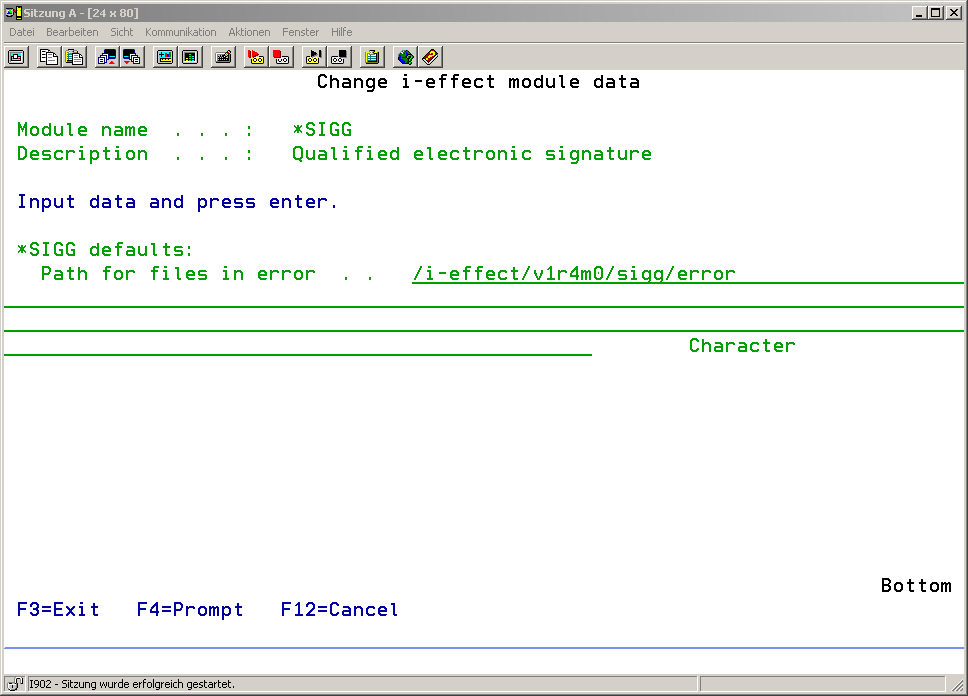Open the Bearbeiten menu
This screenshot has width=968, height=696.
[x=72, y=32]
